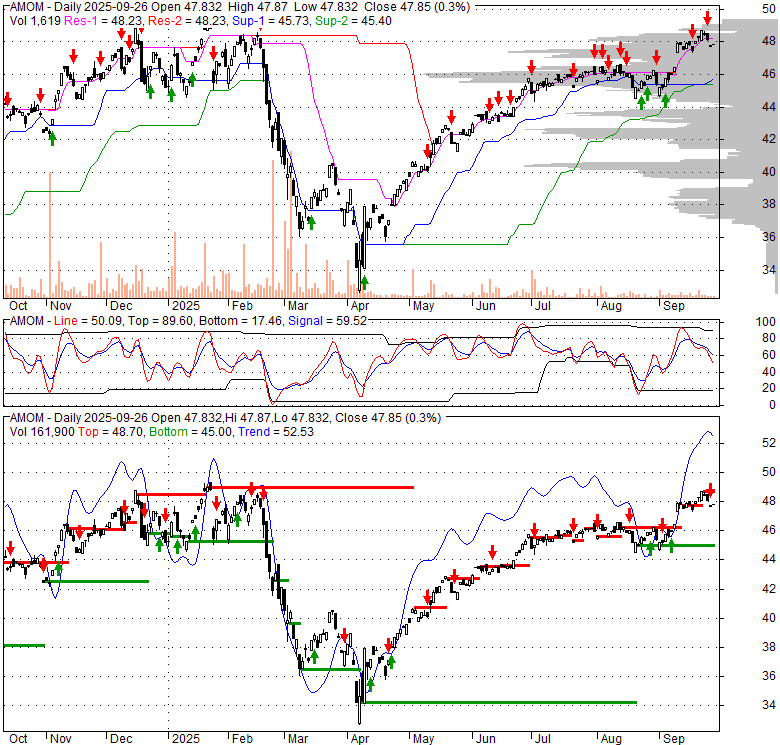
Task: Click the Sep label on top chart time axis
Action: click(674, 306)
